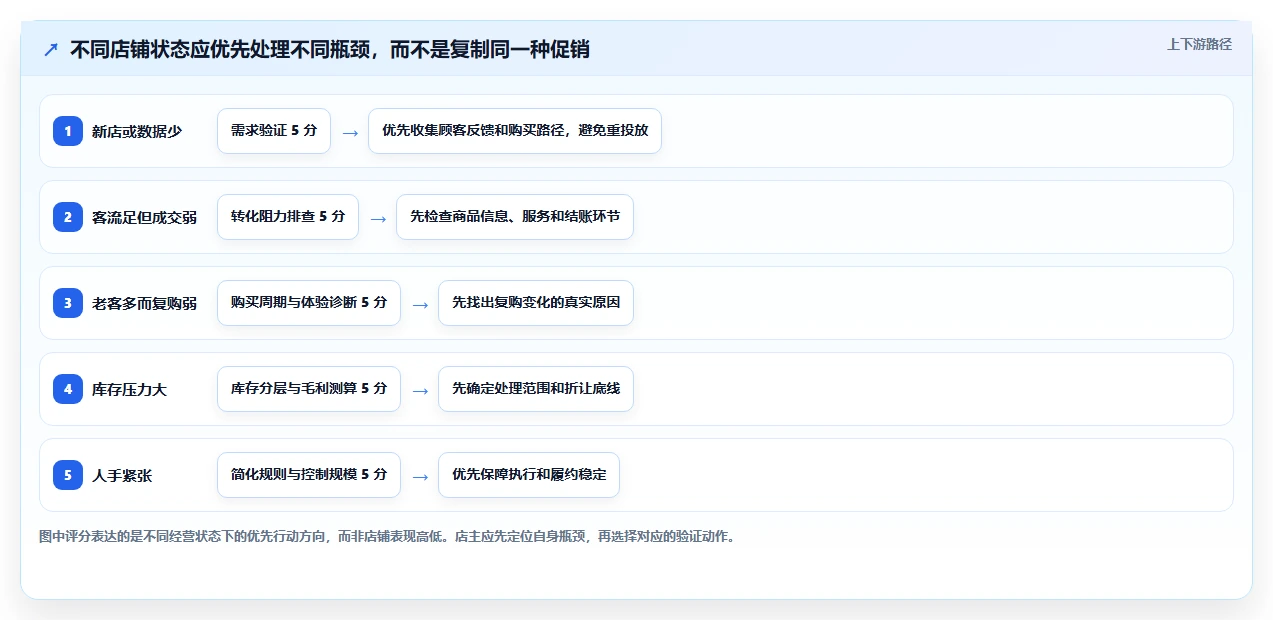This screenshot has height=620, width=1273.
Task: Select the 新店或数据少 row label
Action: pyautogui.click(x=137, y=131)
